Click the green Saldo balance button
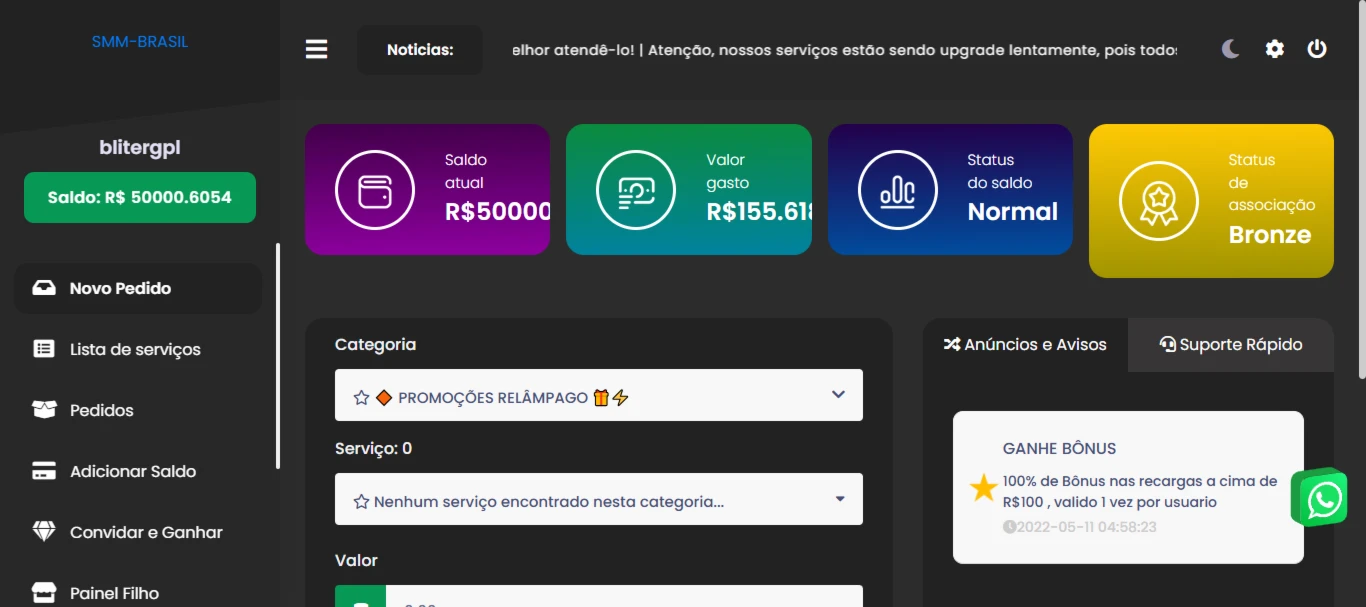1366x607 pixels. 140,197
